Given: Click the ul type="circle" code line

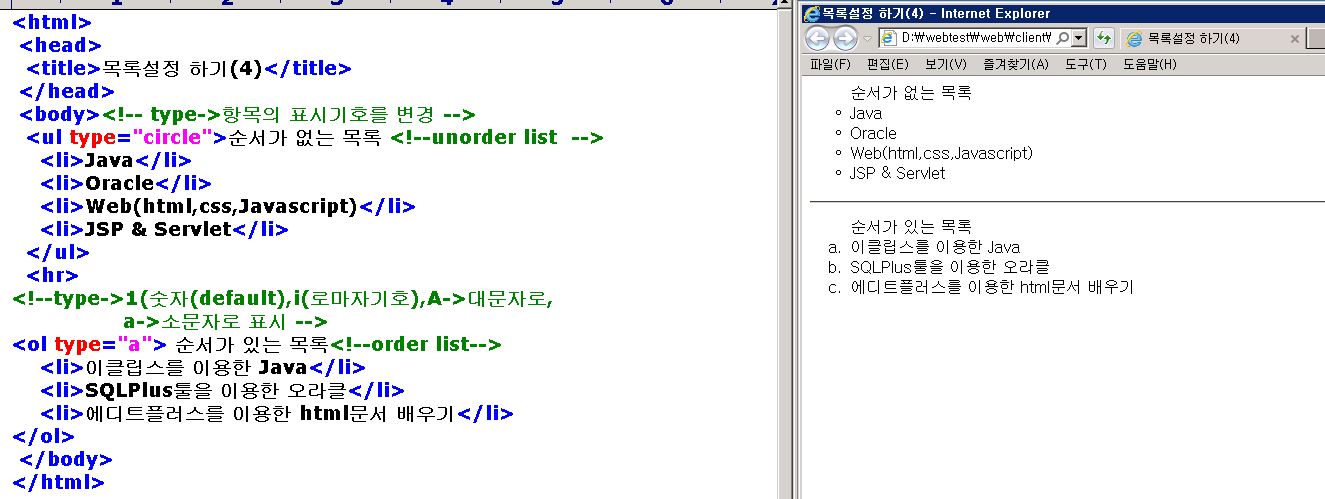Looking at the screenshot, I should click(x=315, y=138).
